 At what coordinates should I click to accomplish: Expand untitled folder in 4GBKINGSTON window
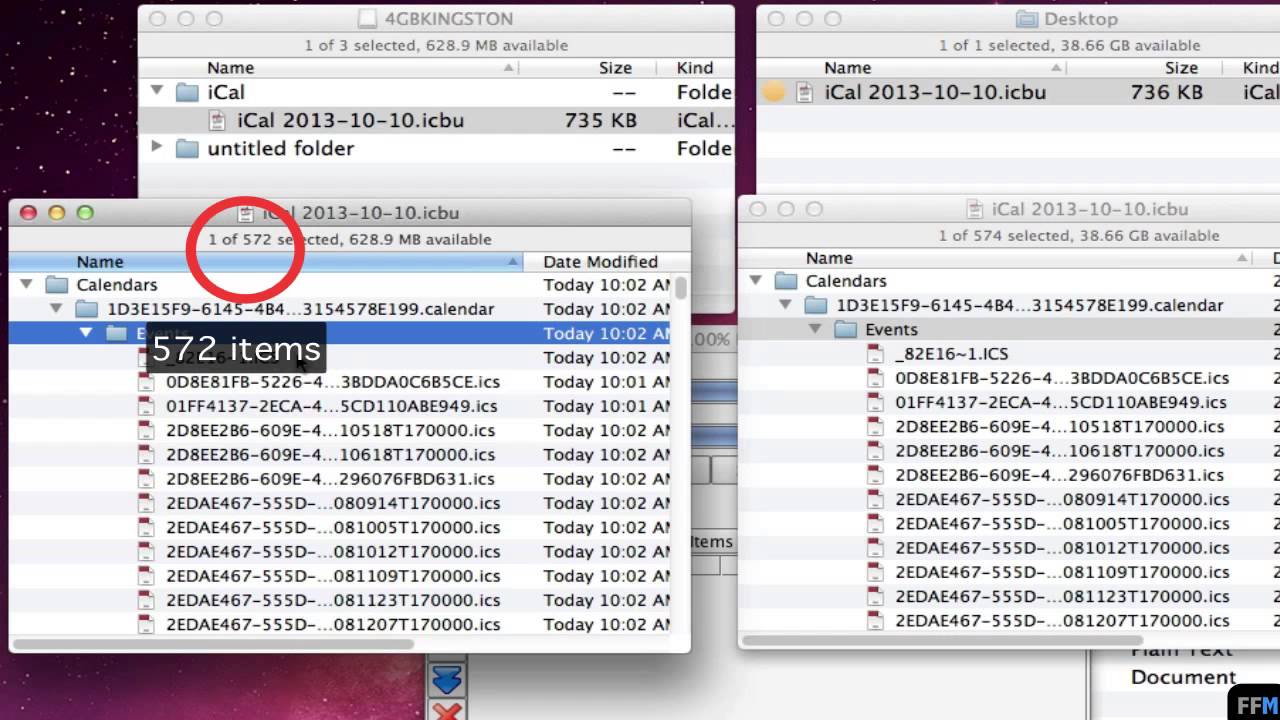coord(156,148)
